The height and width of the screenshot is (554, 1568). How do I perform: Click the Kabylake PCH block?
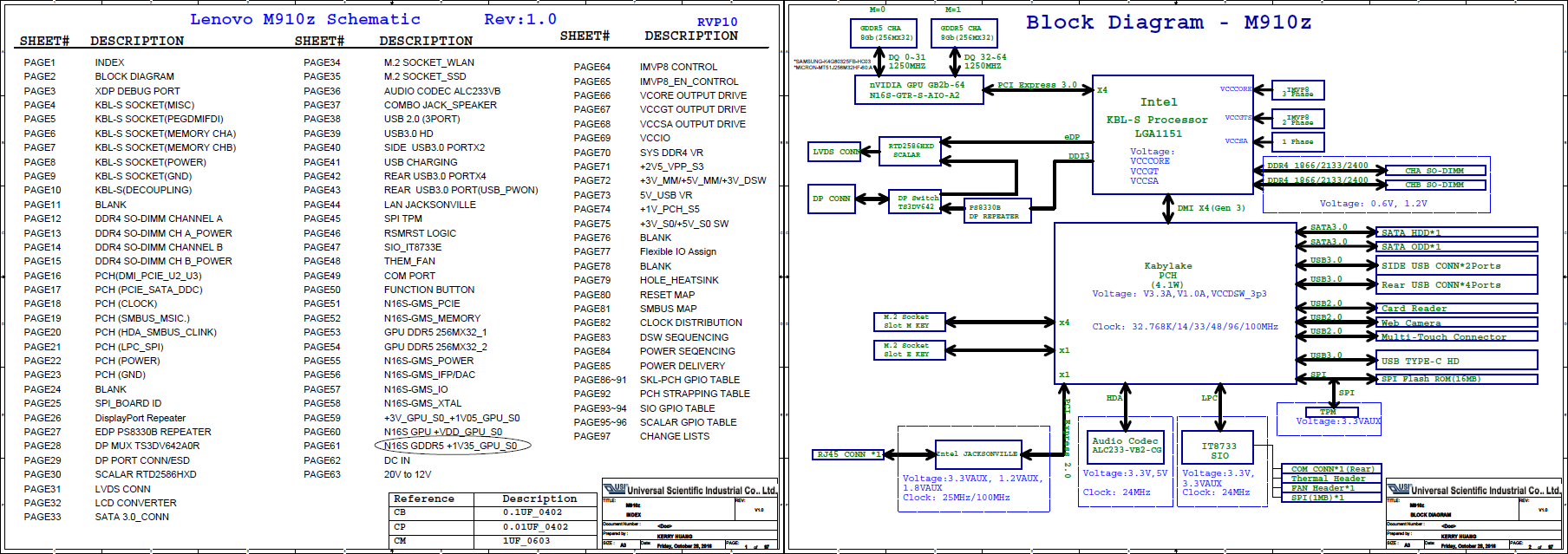point(1175,303)
